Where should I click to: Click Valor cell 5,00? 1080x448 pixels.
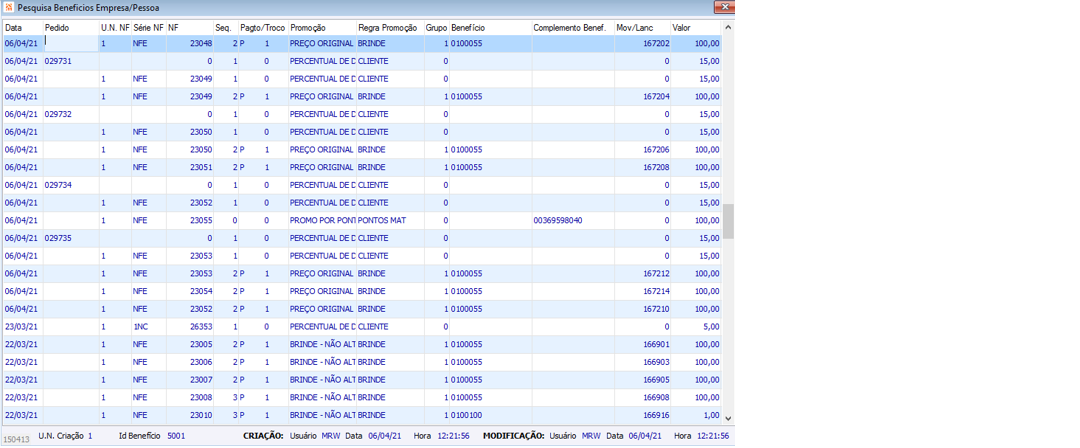coord(696,327)
